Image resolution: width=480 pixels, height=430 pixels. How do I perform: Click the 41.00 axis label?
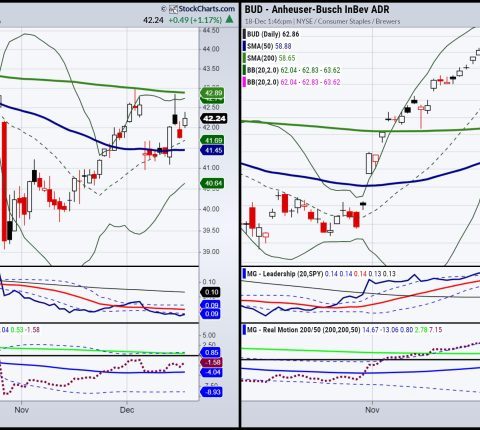coord(211,168)
